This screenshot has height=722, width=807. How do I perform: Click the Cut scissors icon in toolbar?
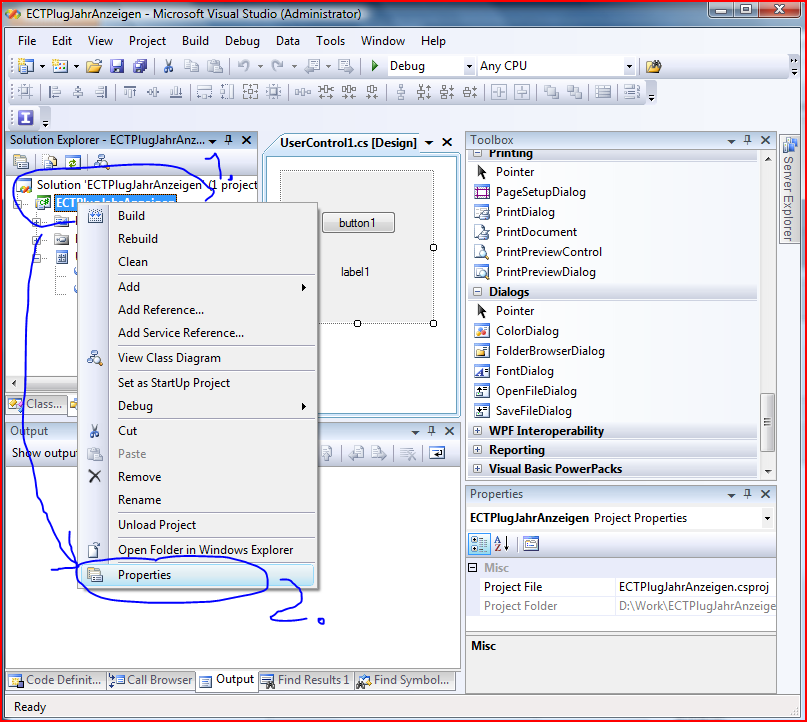click(168, 66)
